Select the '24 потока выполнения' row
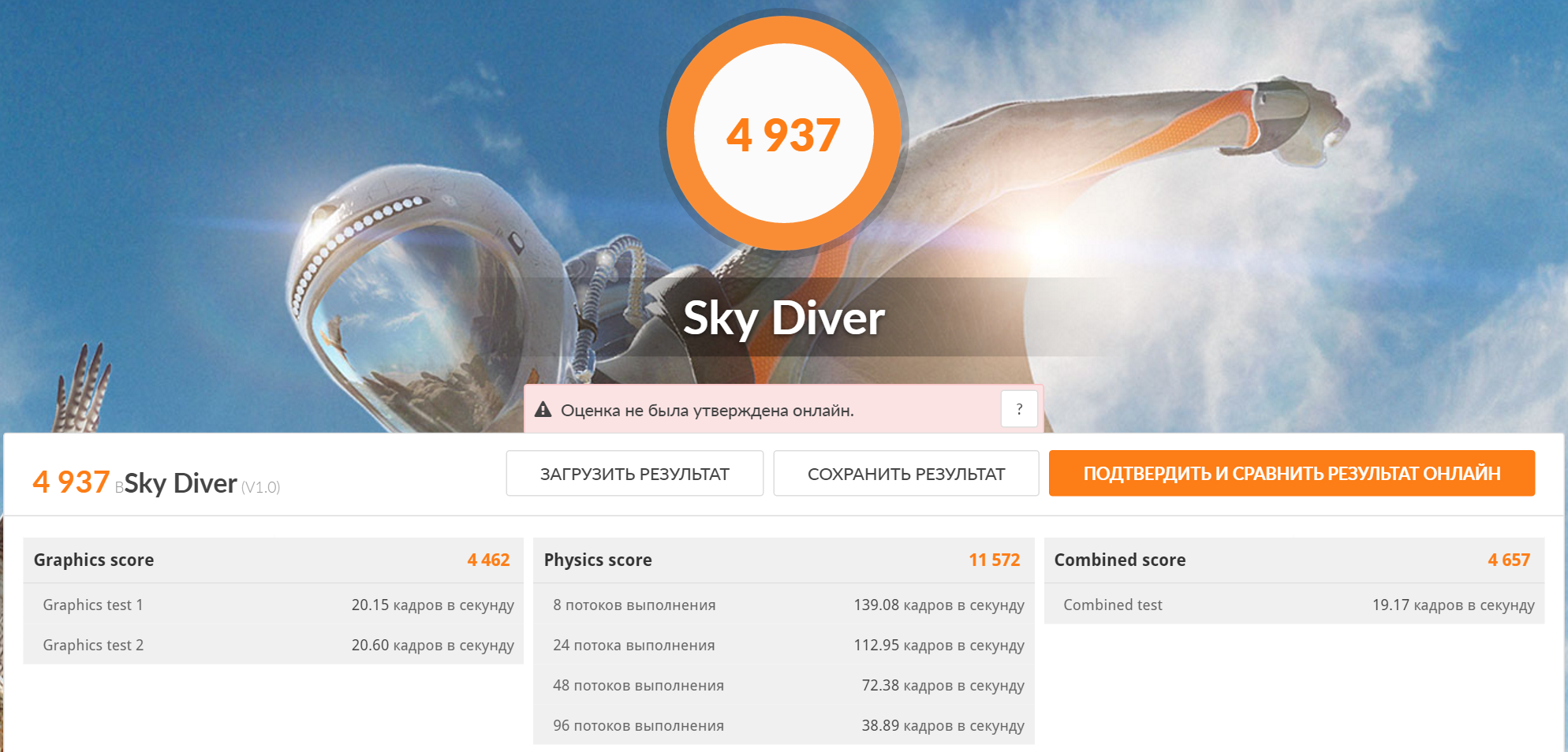The image size is (1568, 752). [783, 645]
